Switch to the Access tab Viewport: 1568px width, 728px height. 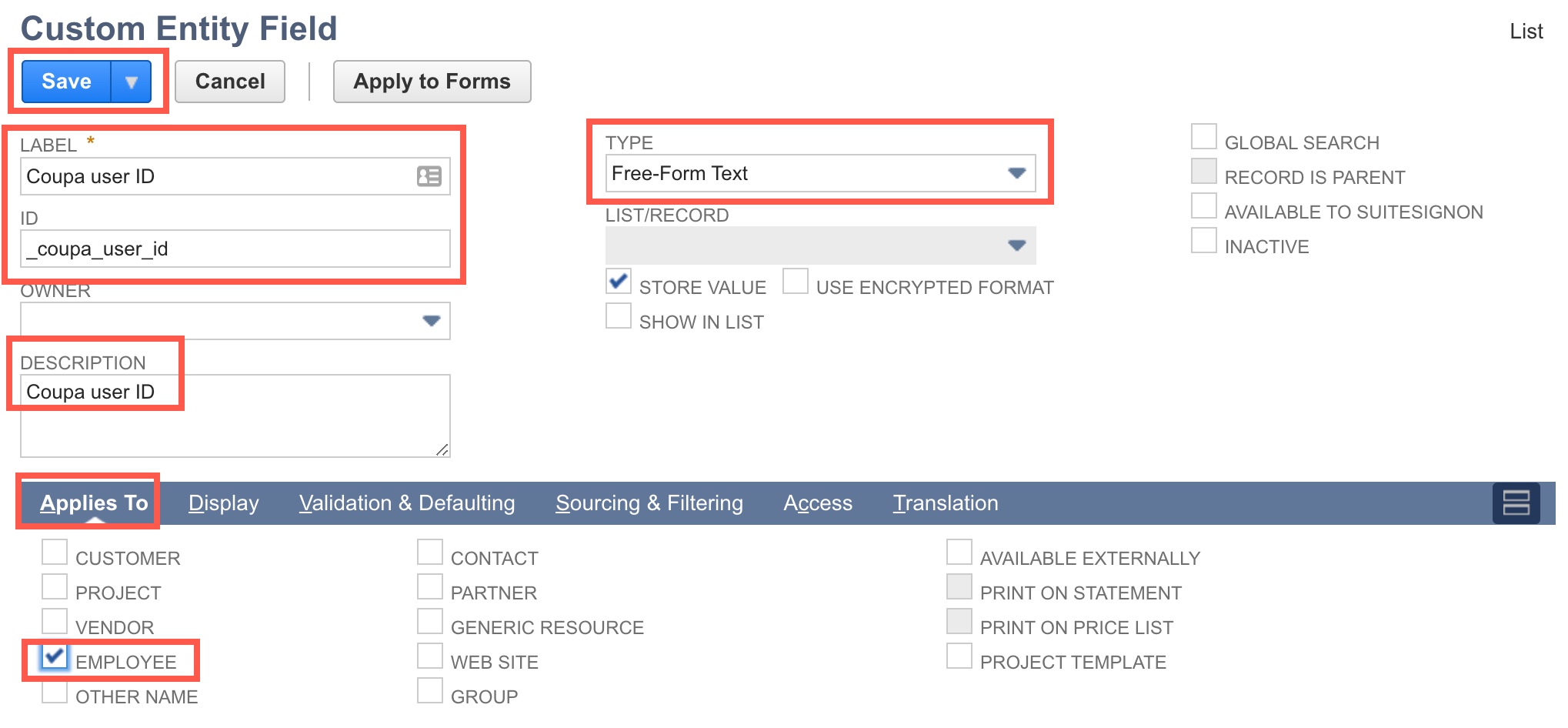click(x=818, y=503)
